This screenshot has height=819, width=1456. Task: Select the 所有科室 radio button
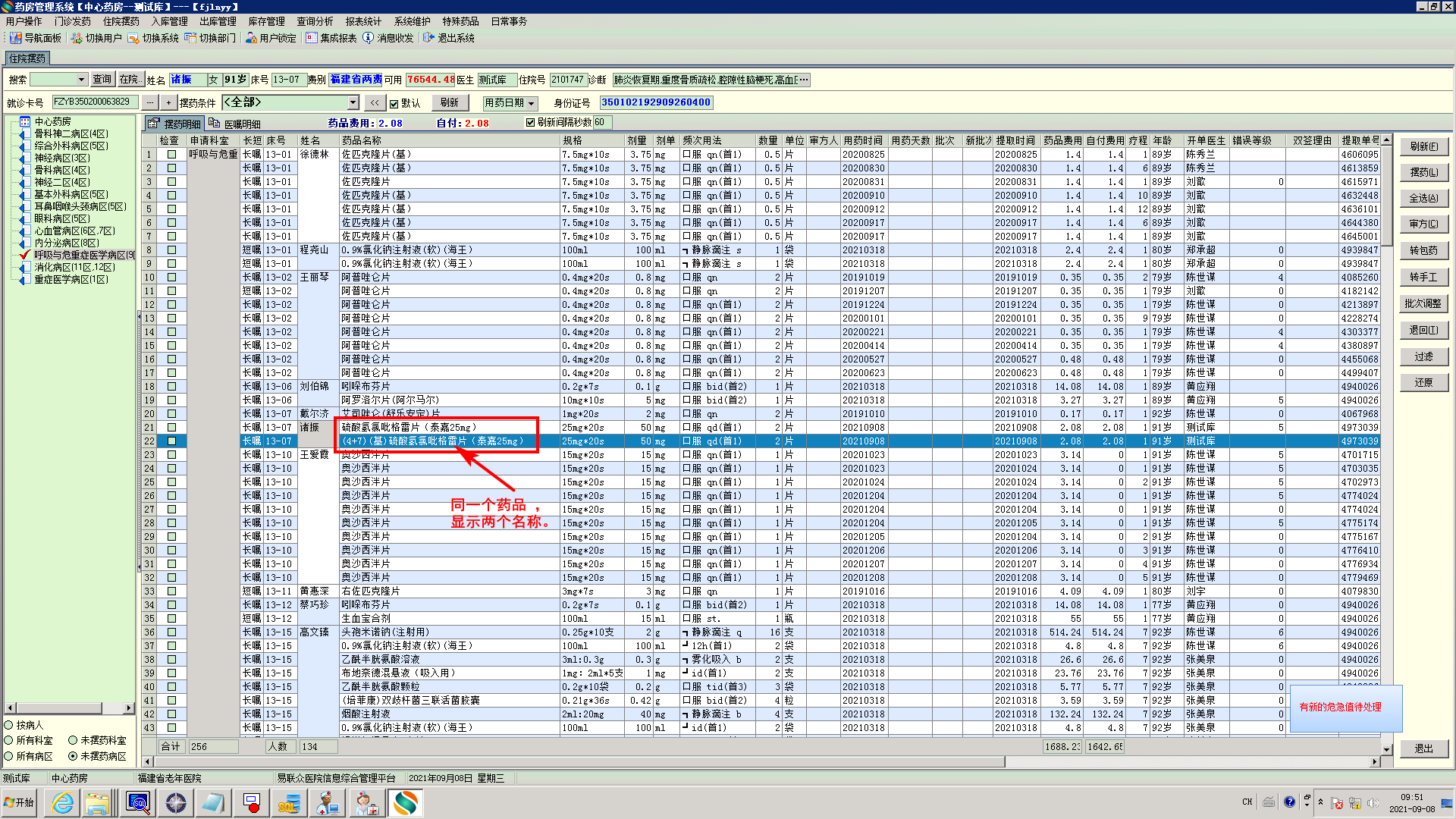[x=9, y=740]
